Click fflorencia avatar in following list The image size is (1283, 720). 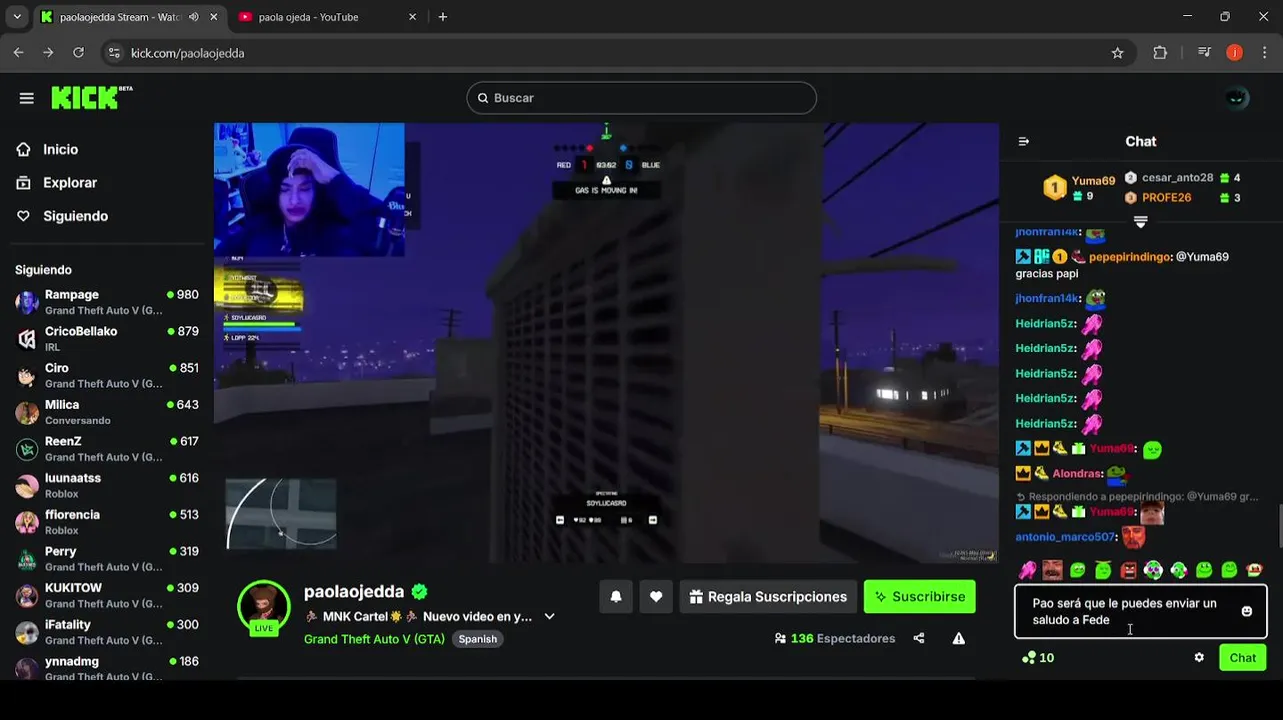(27, 522)
